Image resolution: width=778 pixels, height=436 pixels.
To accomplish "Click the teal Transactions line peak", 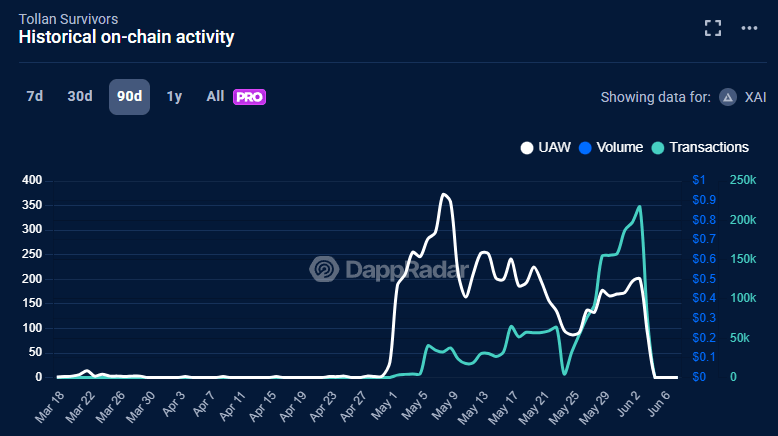I will 640,207.
